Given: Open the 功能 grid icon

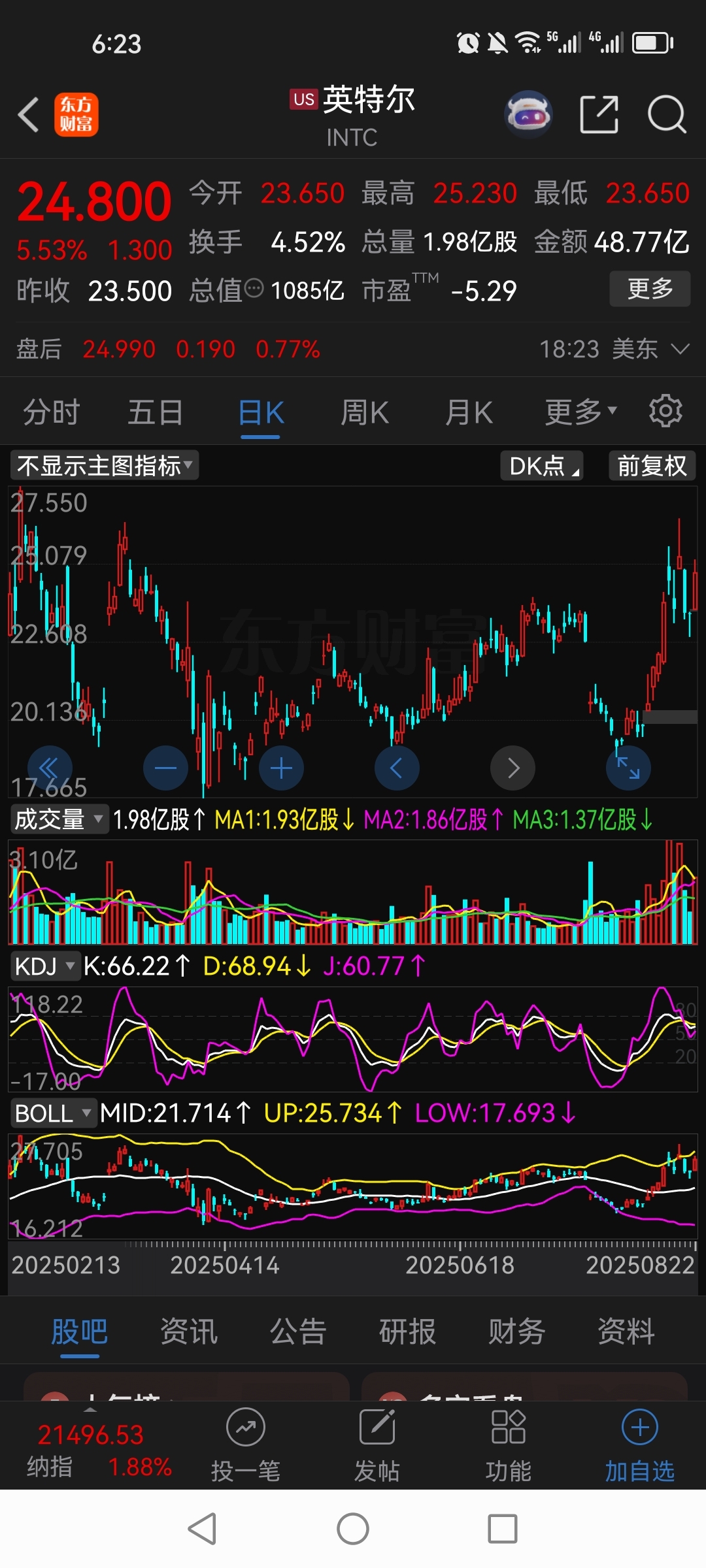Looking at the screenshot, I should coord(509,1427).
